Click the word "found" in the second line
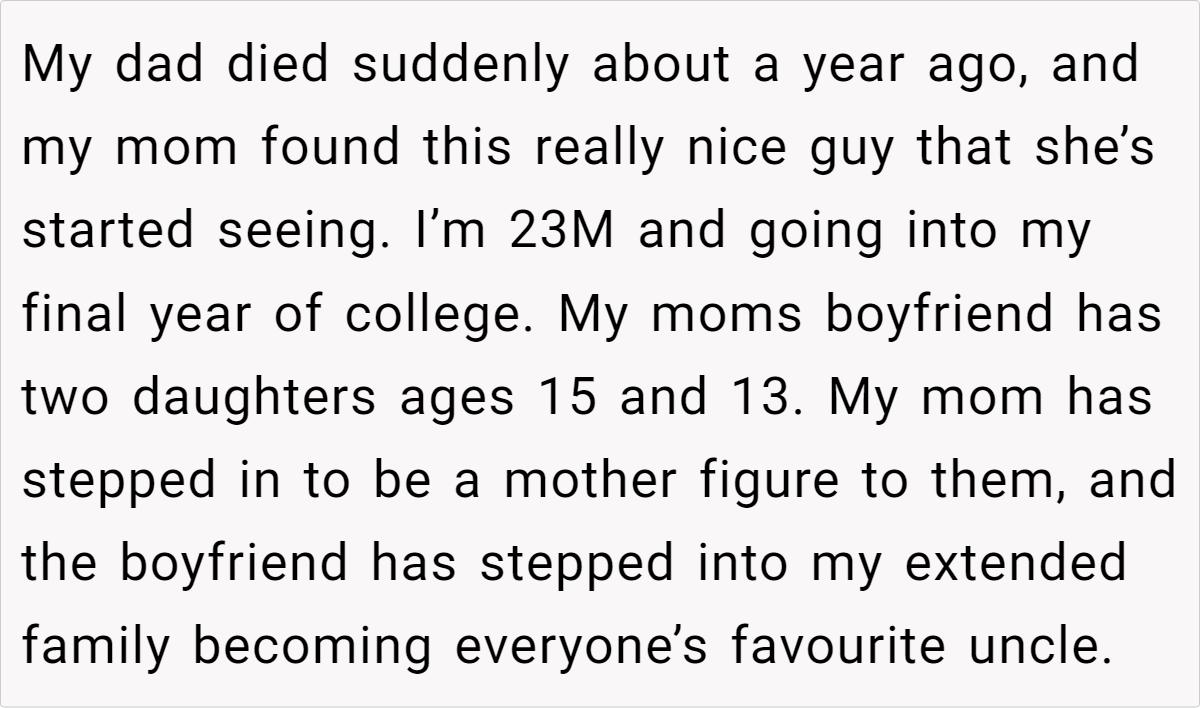Viewport: 1200px width, 708px height. point(332,148)
